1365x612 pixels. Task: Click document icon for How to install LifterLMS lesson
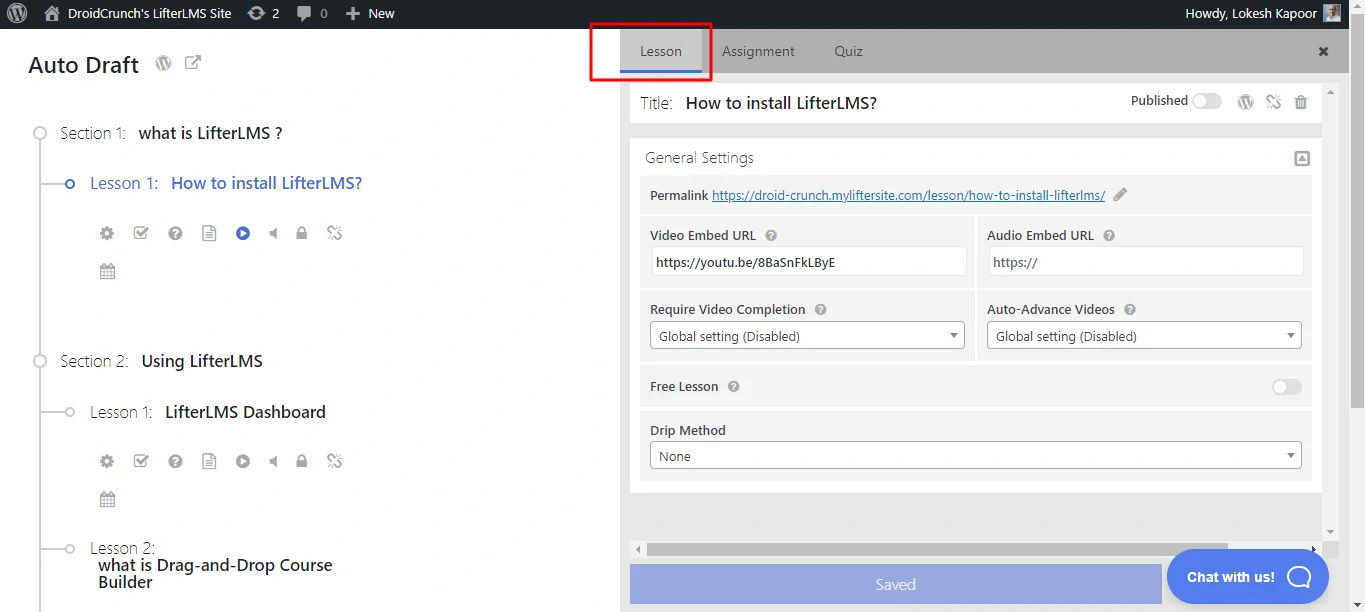tap(209, 233)
